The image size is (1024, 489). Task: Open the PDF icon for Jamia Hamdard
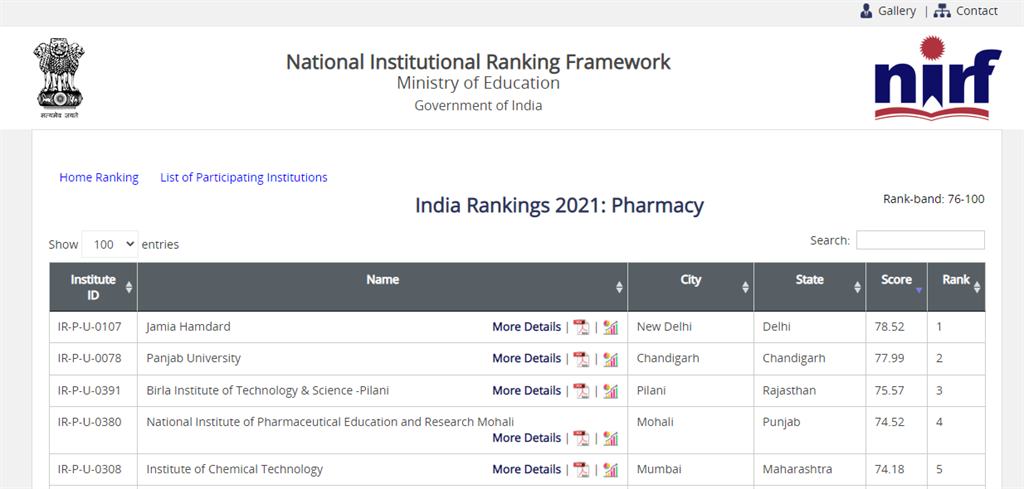581,327
